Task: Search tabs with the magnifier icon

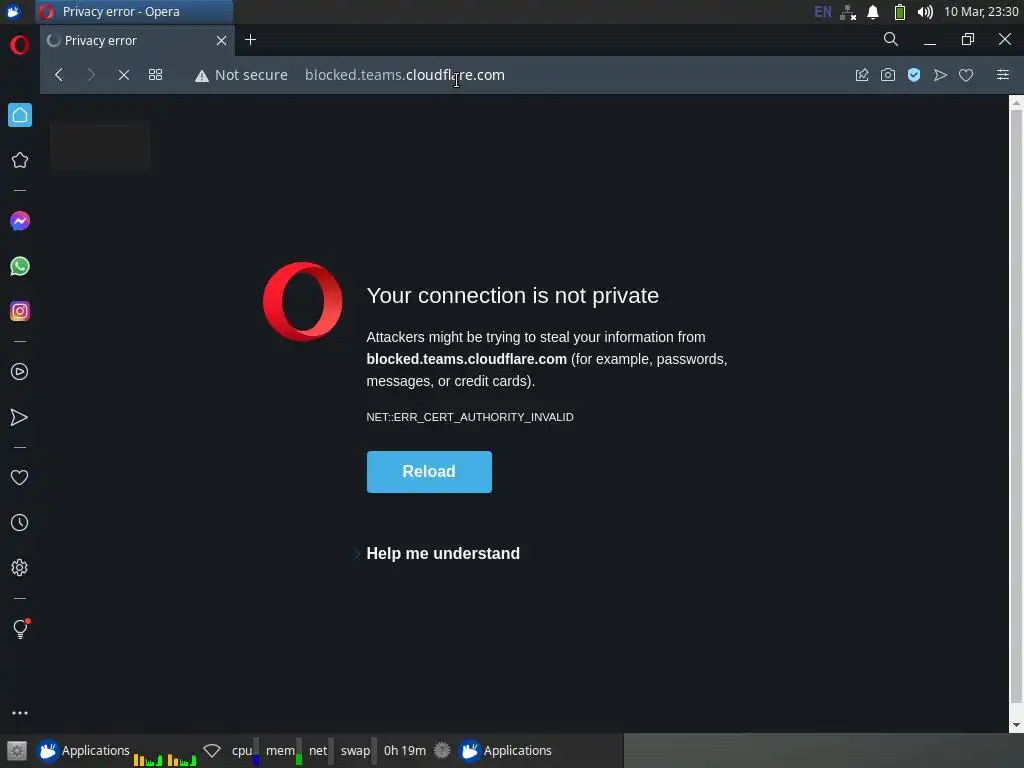Action: point(891,40)
